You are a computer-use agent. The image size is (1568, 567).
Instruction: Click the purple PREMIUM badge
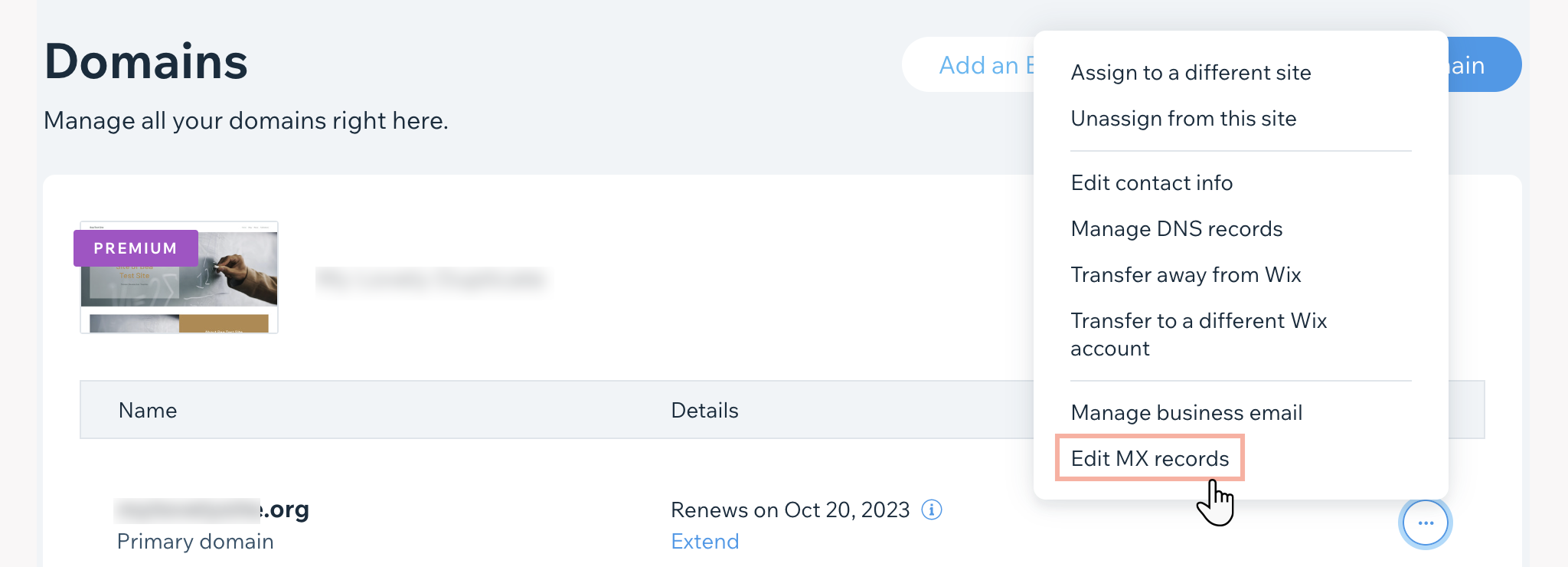(x=136, y=248)
